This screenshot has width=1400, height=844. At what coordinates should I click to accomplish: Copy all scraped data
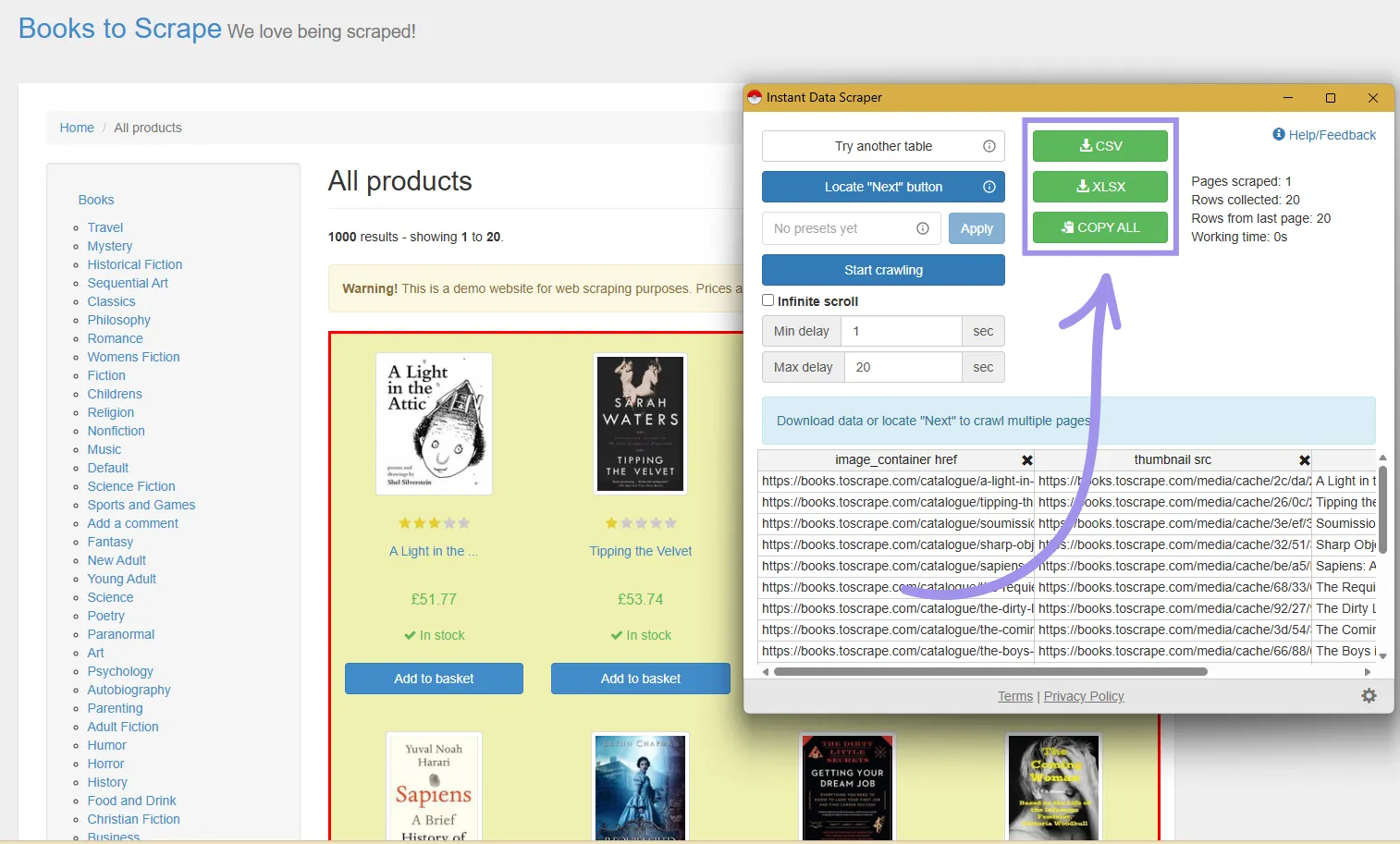click(1100, 227)
